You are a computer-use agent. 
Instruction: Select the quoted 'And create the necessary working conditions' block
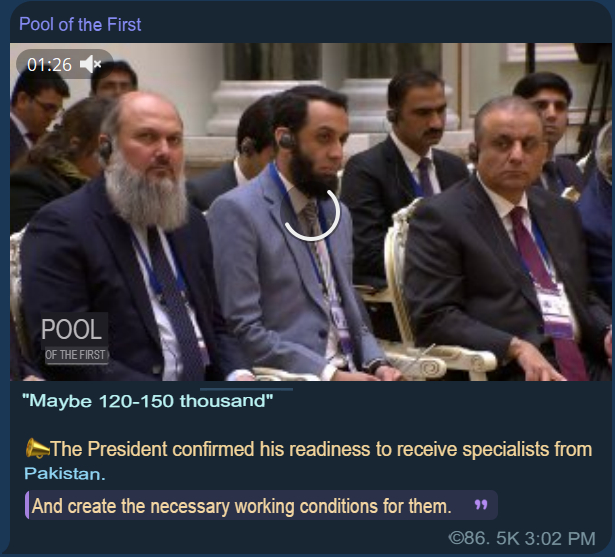coord(261,505)
